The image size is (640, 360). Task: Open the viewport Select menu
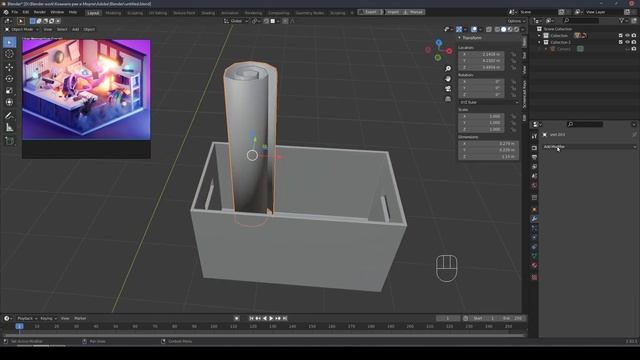[x=62, y=29]
